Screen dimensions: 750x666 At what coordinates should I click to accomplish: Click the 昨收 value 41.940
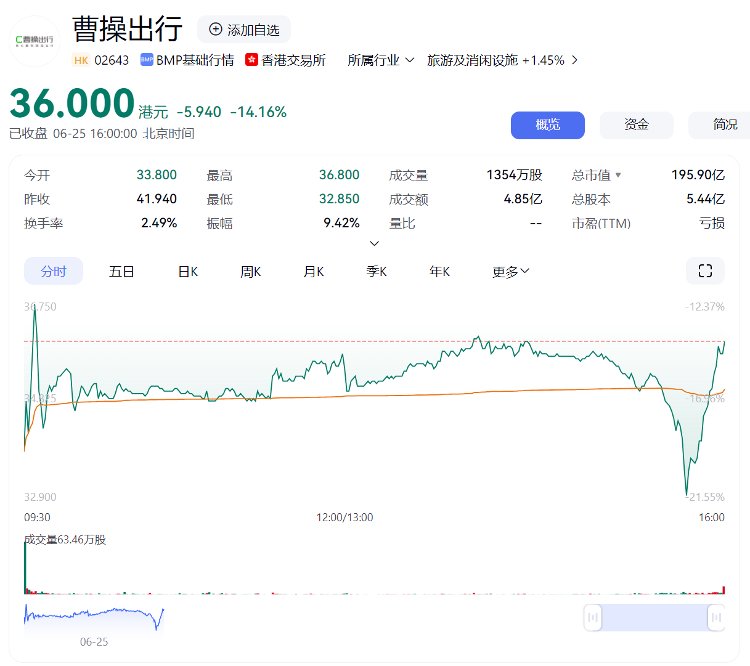156,199
